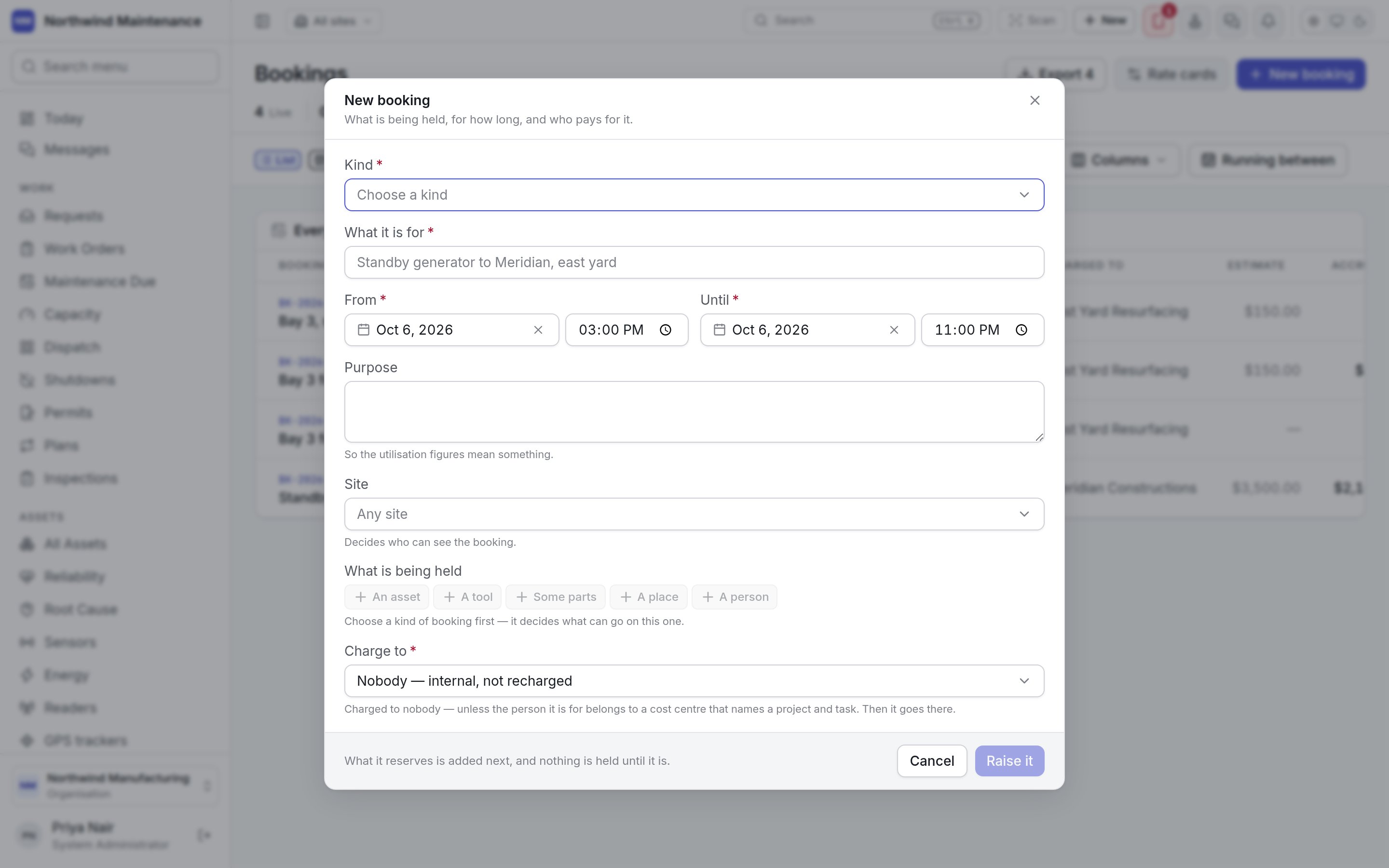
Task: Open the Kind dropdown
Action: [x=694, y=195]
